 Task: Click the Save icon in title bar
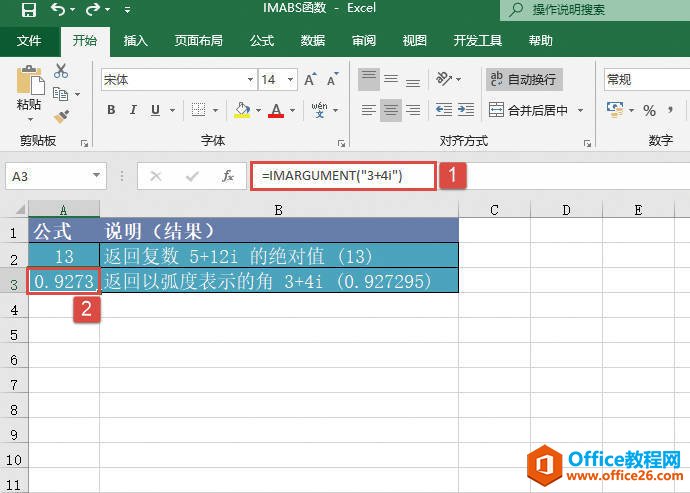pyautogui.click(x=29, y=10)
